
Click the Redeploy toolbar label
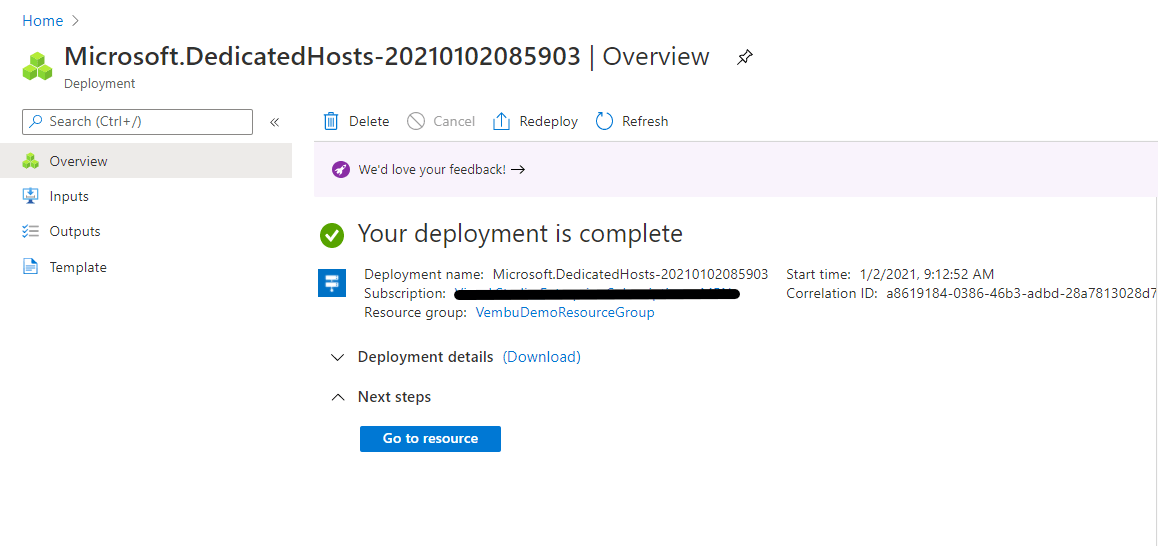point(549,121)
